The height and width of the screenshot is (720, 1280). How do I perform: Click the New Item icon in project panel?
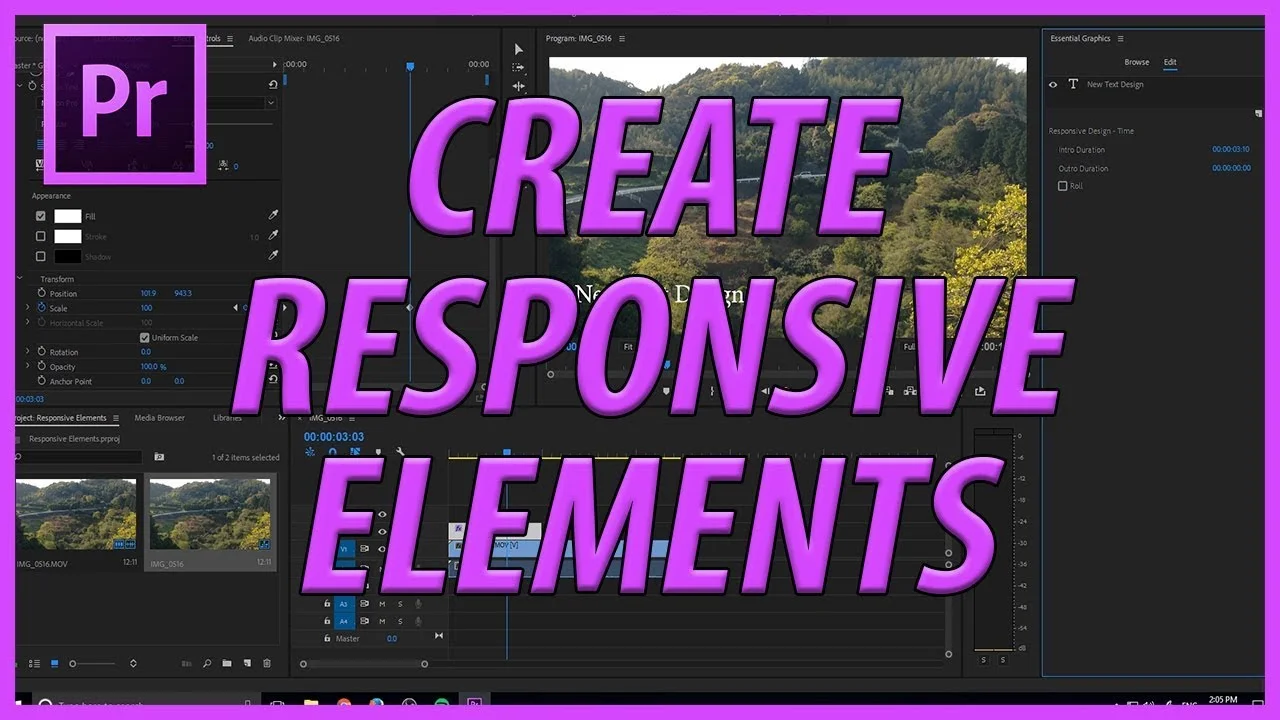(x=246, y=663)
